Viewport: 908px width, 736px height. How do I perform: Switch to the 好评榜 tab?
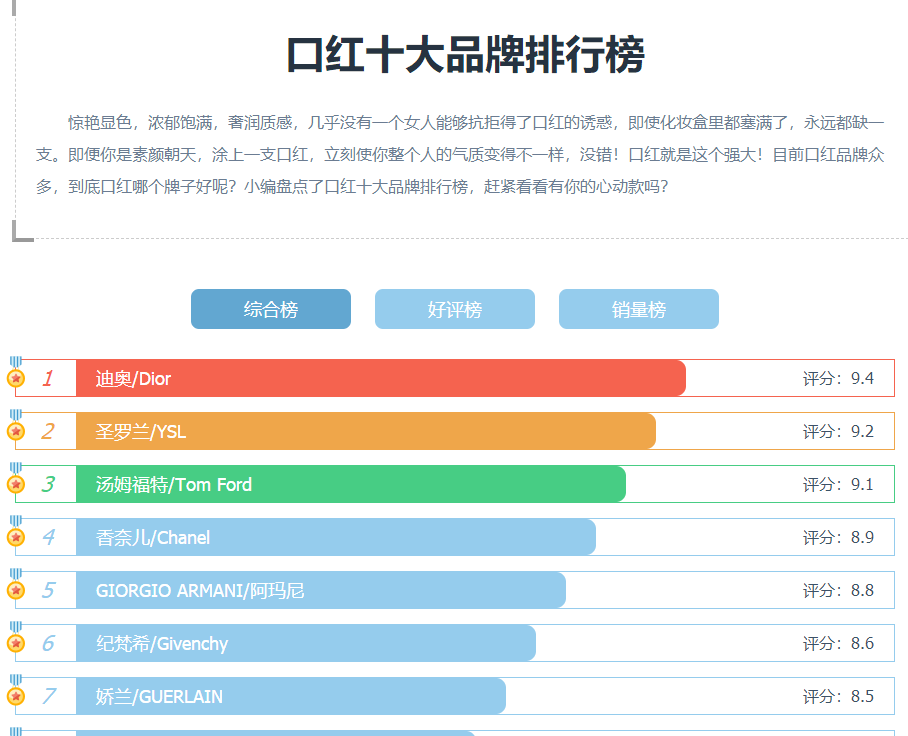coord(455,309)
